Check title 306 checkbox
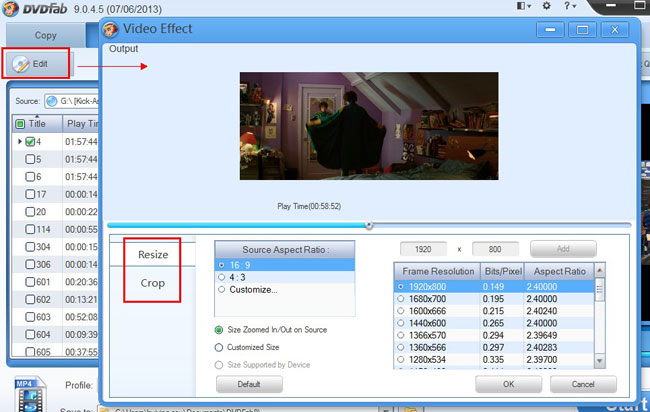 click(30, 264)
